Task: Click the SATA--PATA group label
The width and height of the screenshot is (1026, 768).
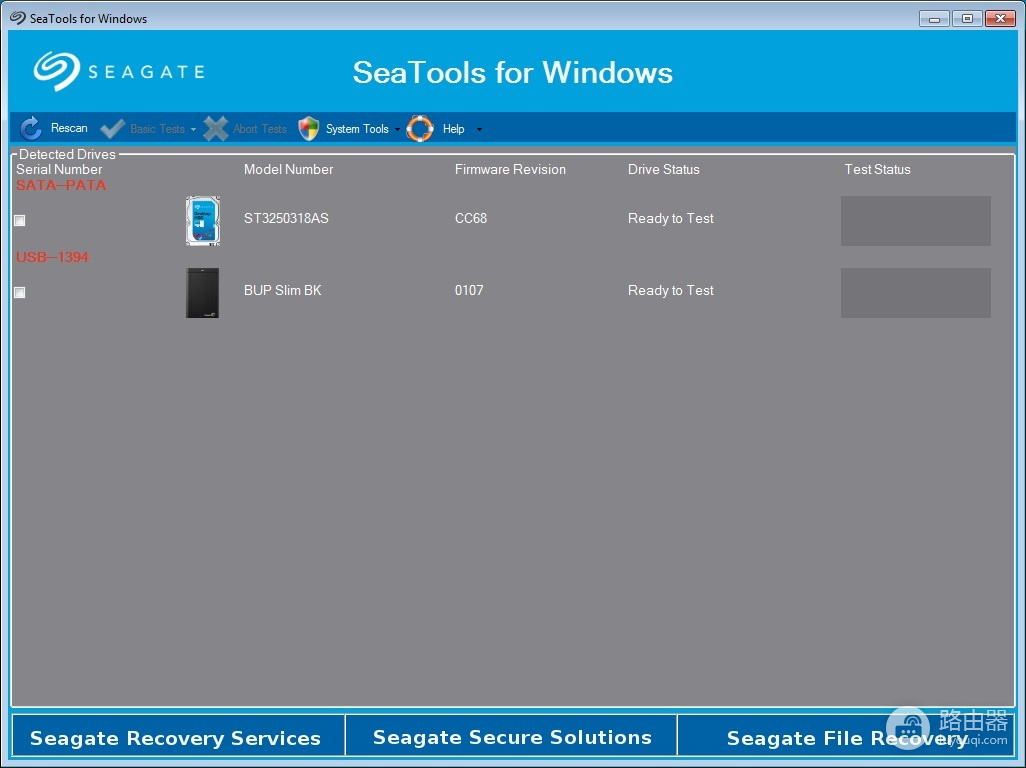Action: (61, 185)
